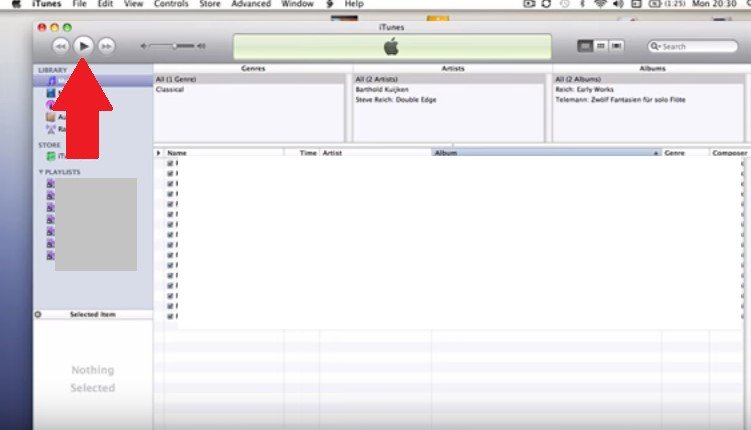Sort tracks by the Name column header
The width and height of the screenshot is (751, 430).
point(224,153)
